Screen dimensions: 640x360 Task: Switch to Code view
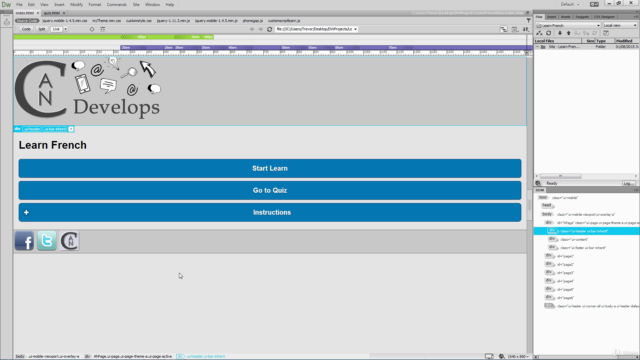pyautogui.click(x=26, y=29)
